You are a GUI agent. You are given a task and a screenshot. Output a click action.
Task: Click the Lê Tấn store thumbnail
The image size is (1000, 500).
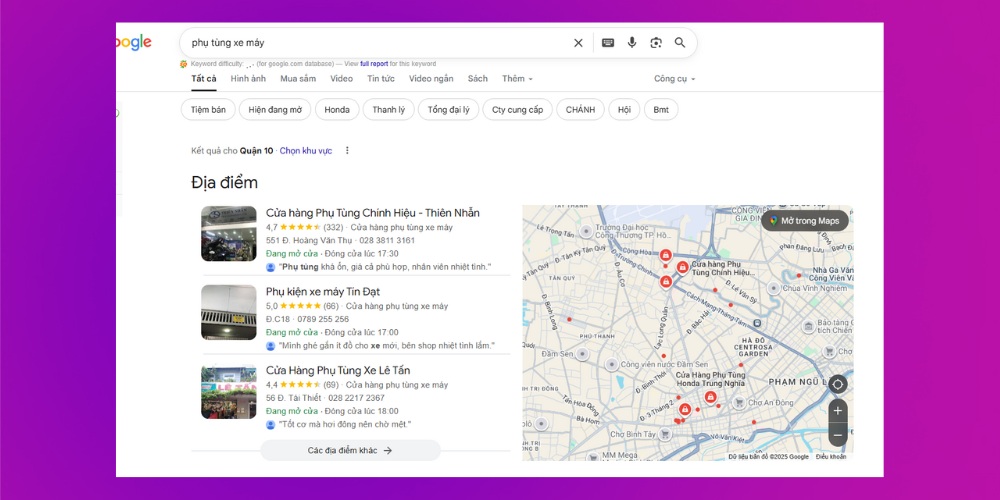(x=228, y=392)
